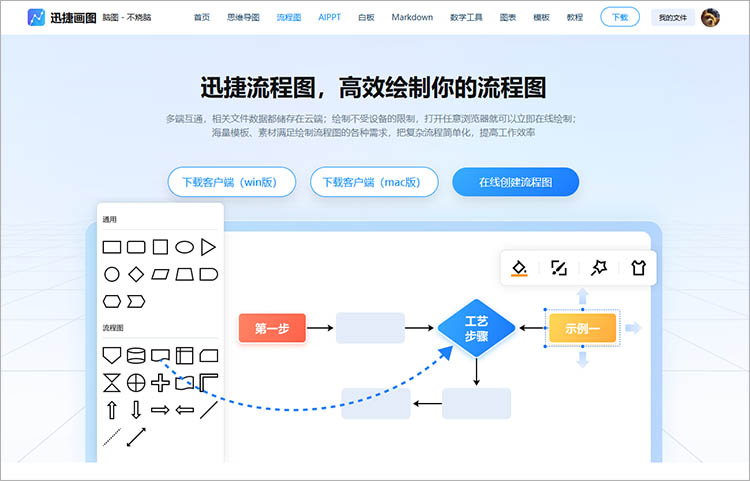Open the fill color bucket tool
Image resolution: width=750 pixels, height=481 pixels.
point(519,268)
